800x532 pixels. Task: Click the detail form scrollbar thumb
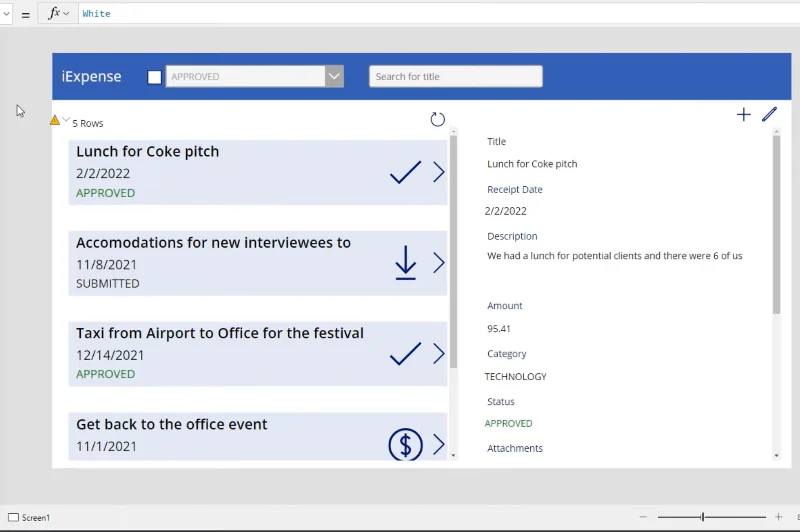point(777,224)
